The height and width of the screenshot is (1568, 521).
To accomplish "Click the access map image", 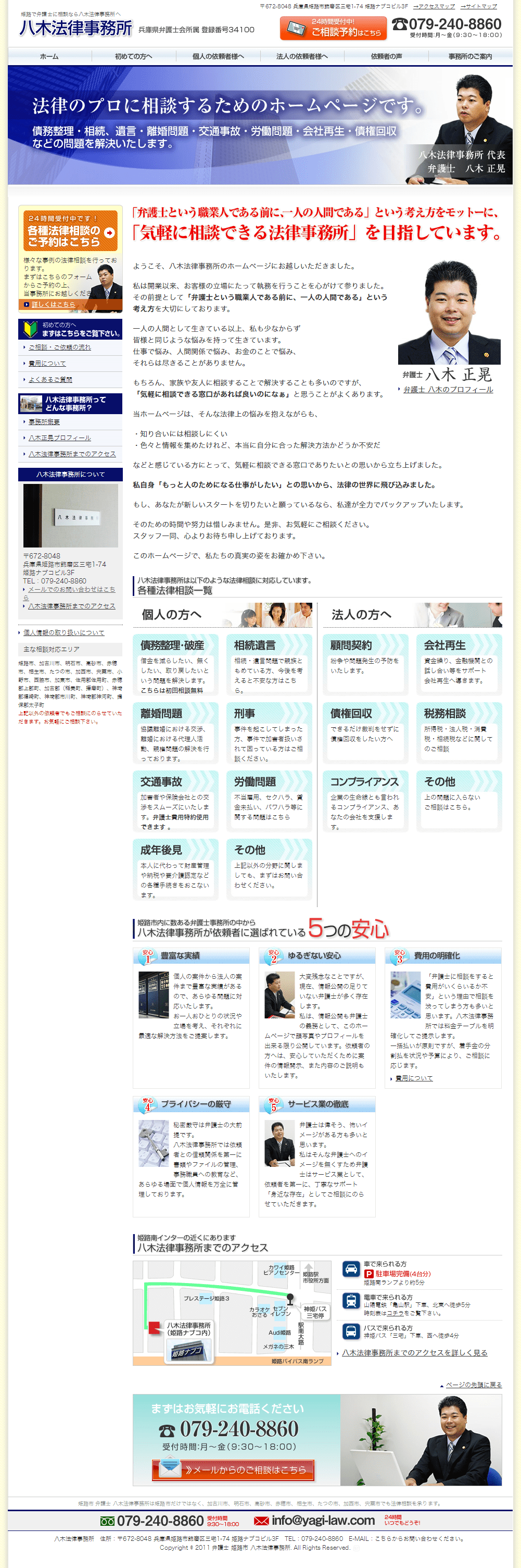I will pyautogui.click(x=232, y=1313).
